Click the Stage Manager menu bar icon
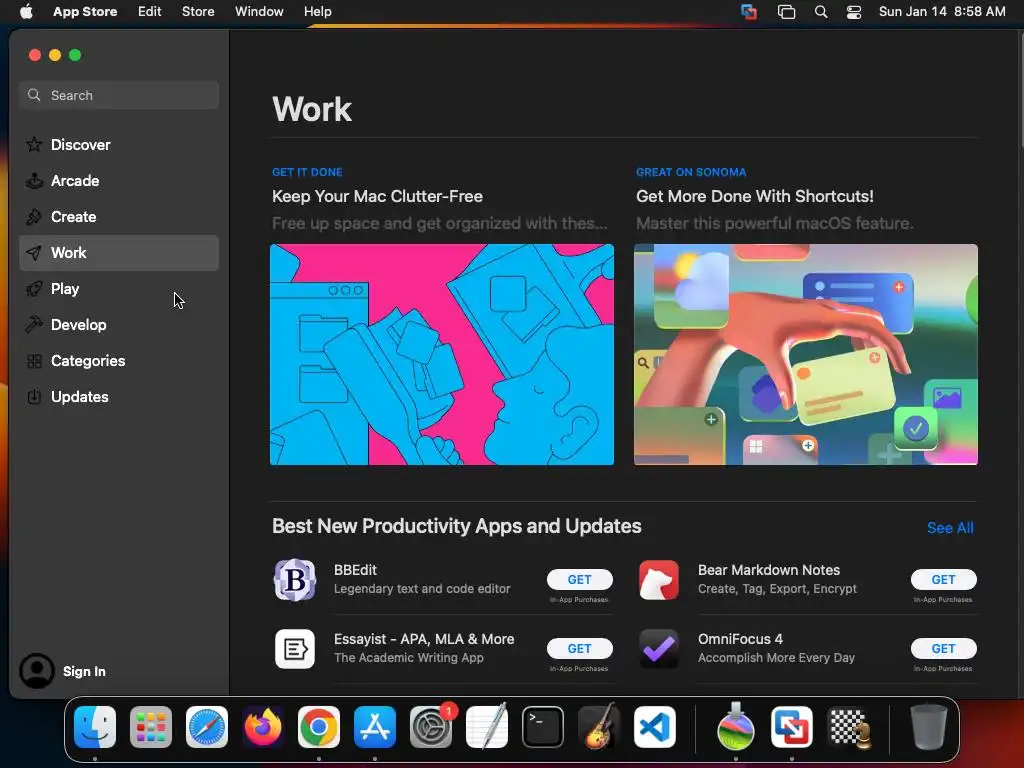Screen dimensions: 1024x768 786,12
